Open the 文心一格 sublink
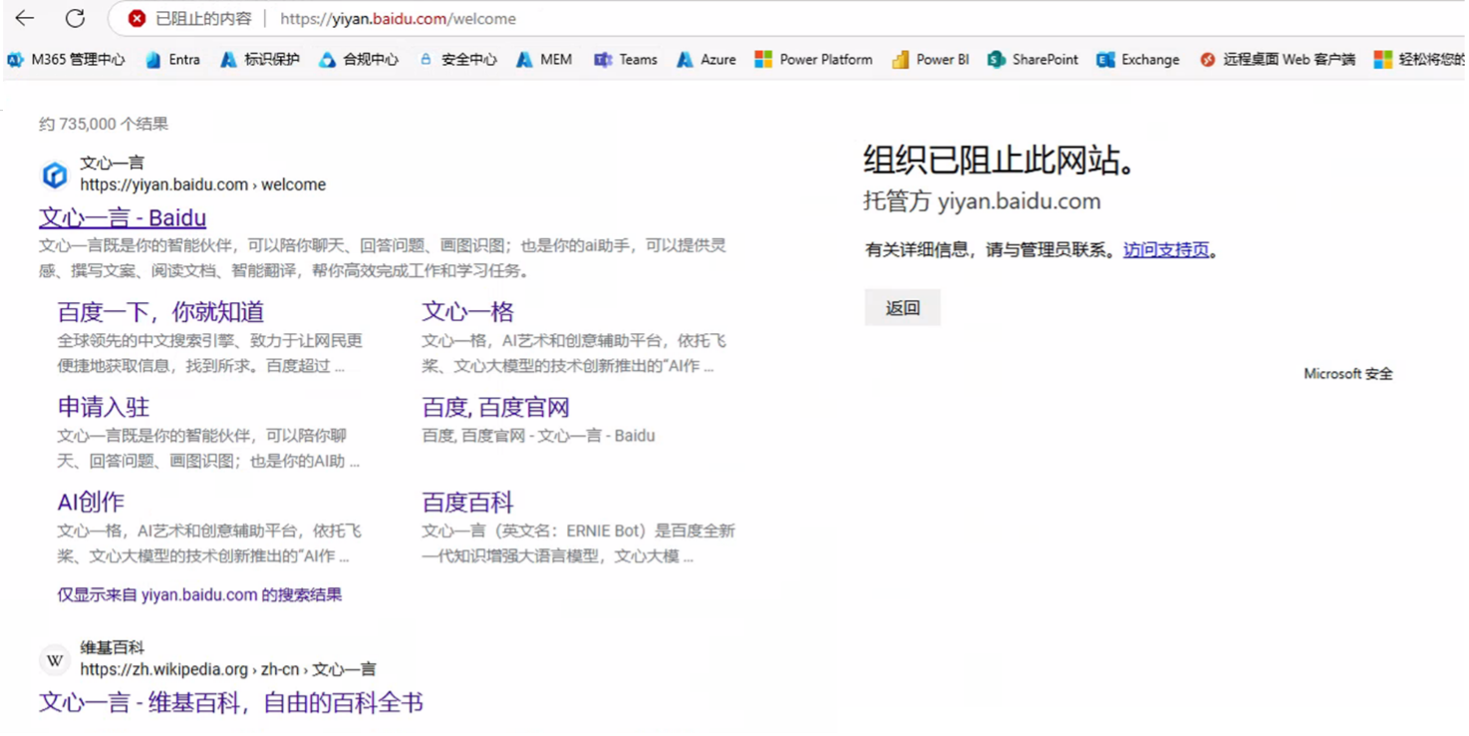Viewport: 1469px width, 736px height. tap(468, 311)
